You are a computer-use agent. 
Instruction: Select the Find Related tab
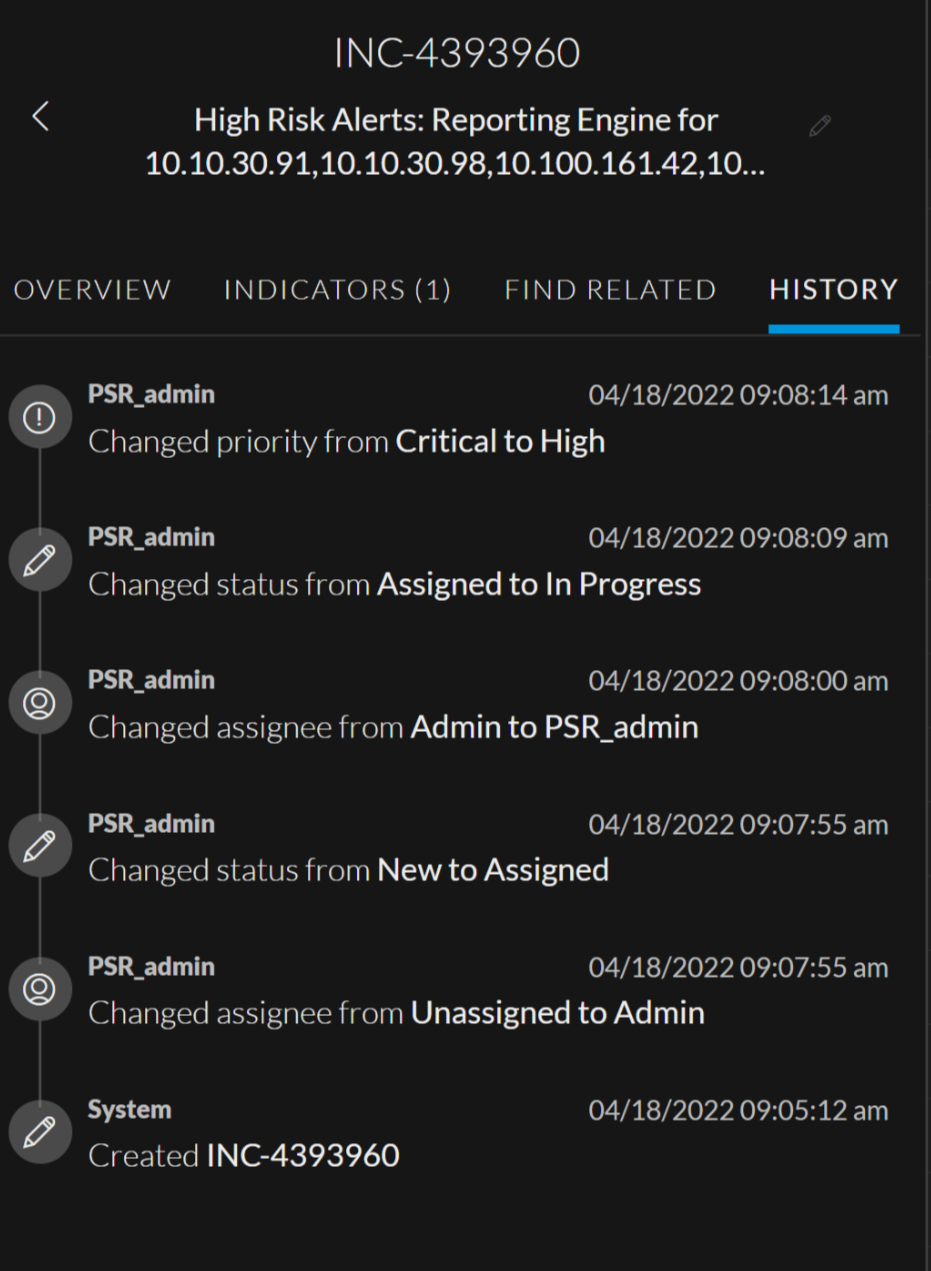tap(610, 290)
